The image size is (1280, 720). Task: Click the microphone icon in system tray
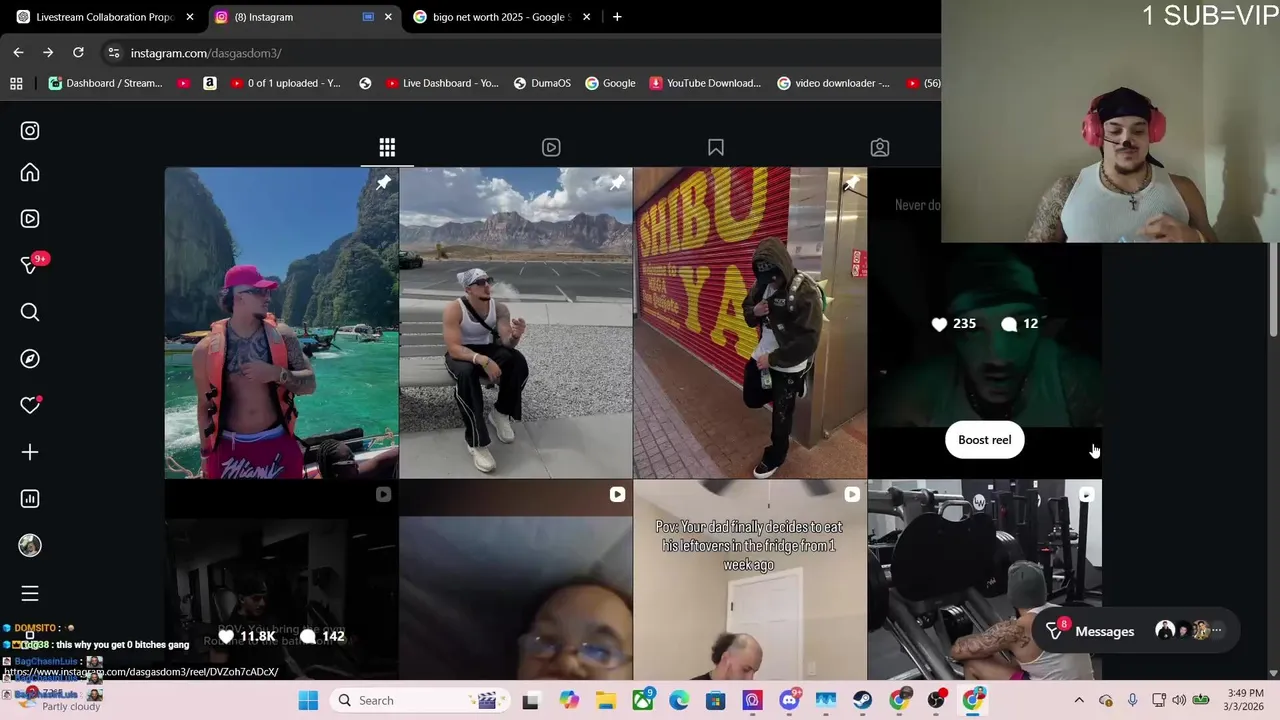tap(1132, 700)
